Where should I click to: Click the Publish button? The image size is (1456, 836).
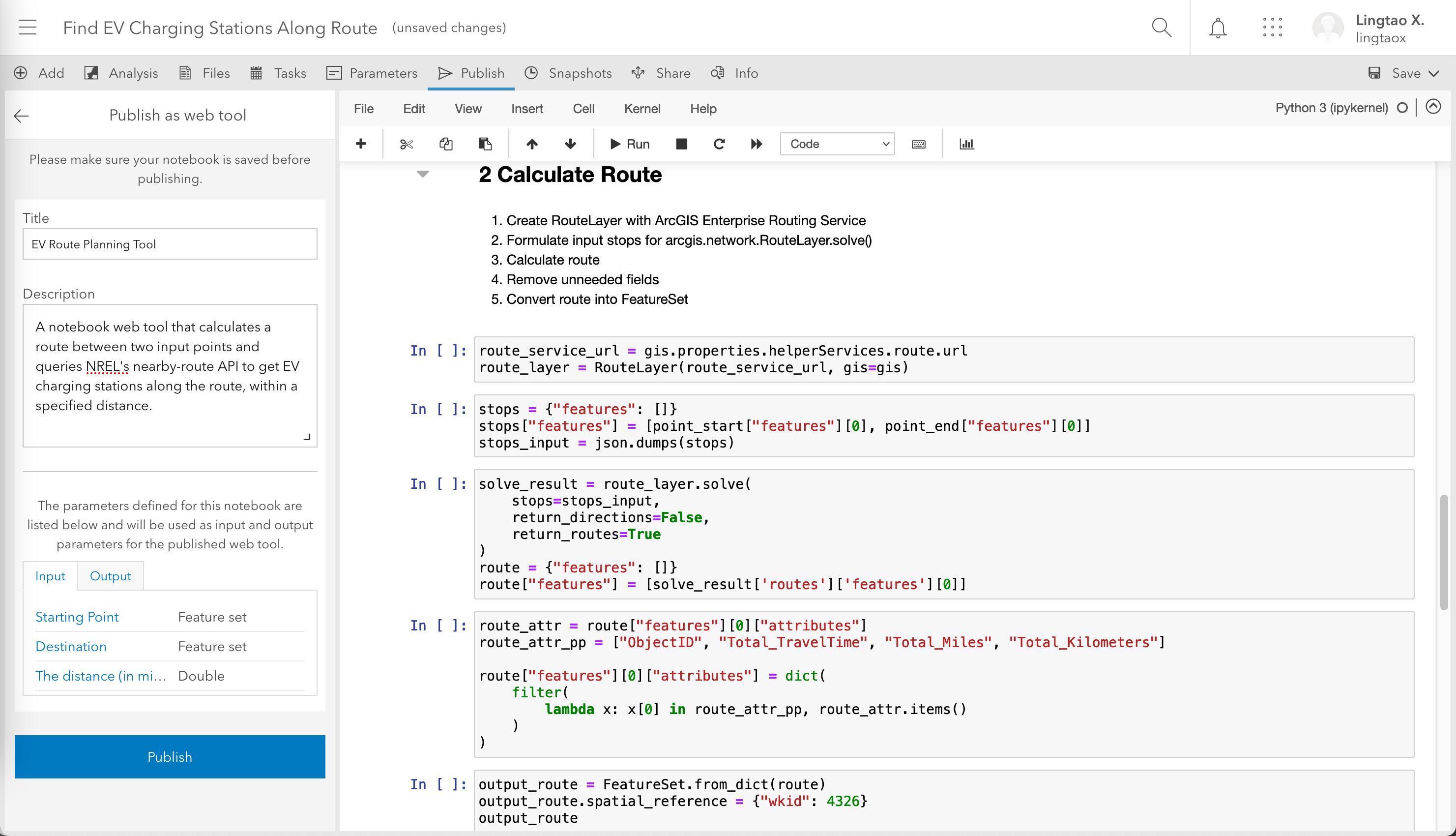169,756
